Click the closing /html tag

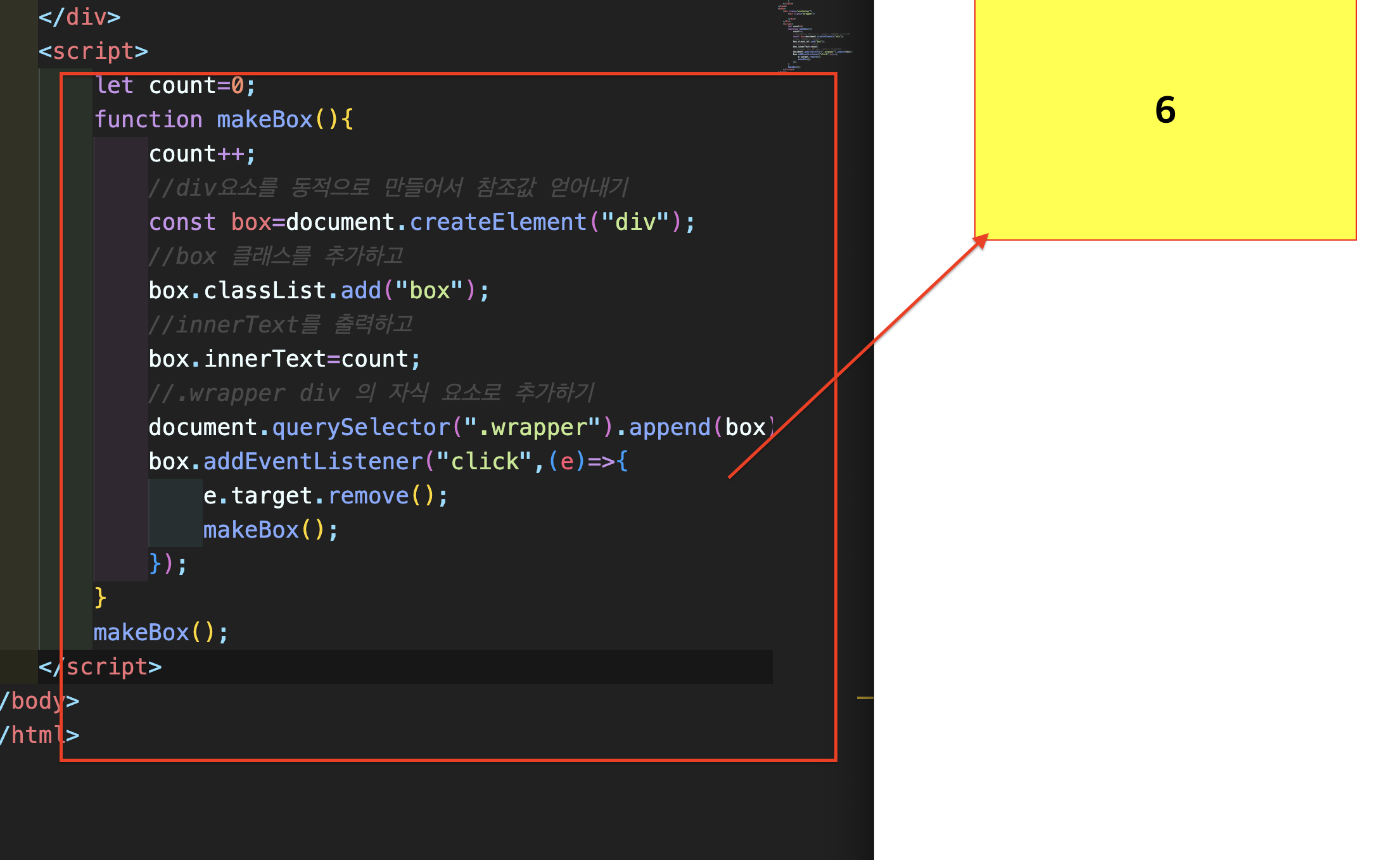point(39,735)
